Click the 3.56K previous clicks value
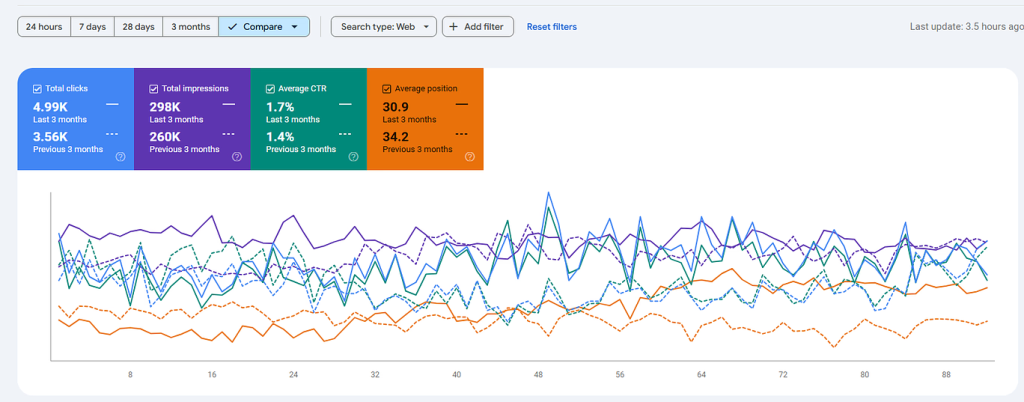1024x402 pixels. [x=50, y=137]
